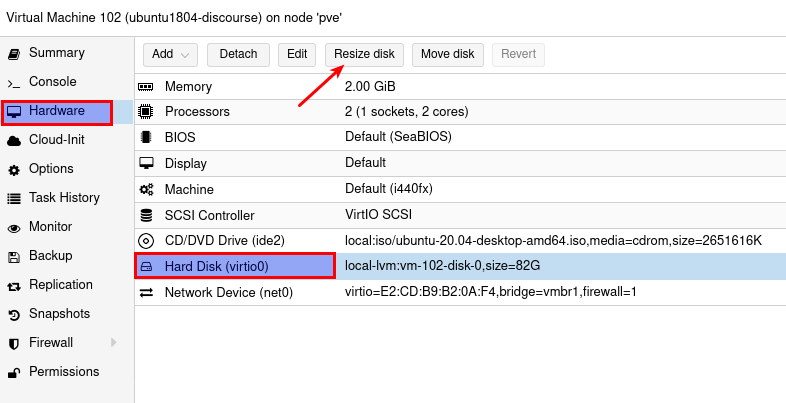Click the Edit button in toolbar

coord(296,54)
